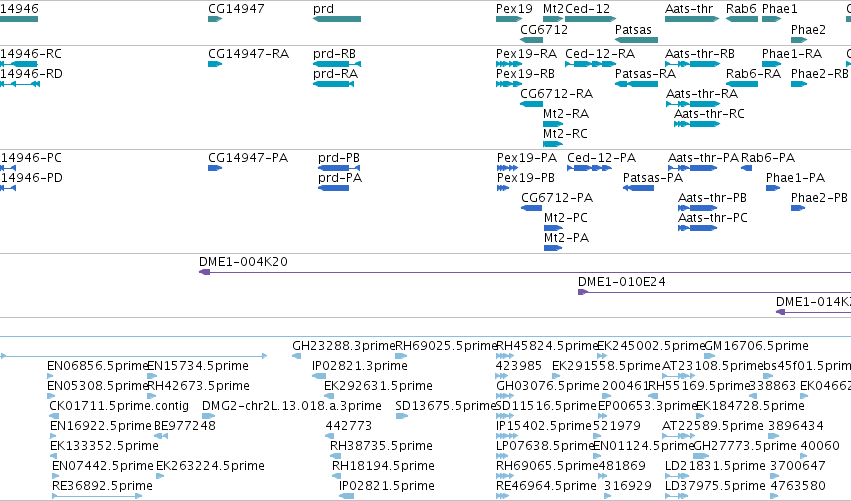Screen dimensions: 851x501
Task: Select EST IP02821.3prime
Action: [x=319, y=376]
